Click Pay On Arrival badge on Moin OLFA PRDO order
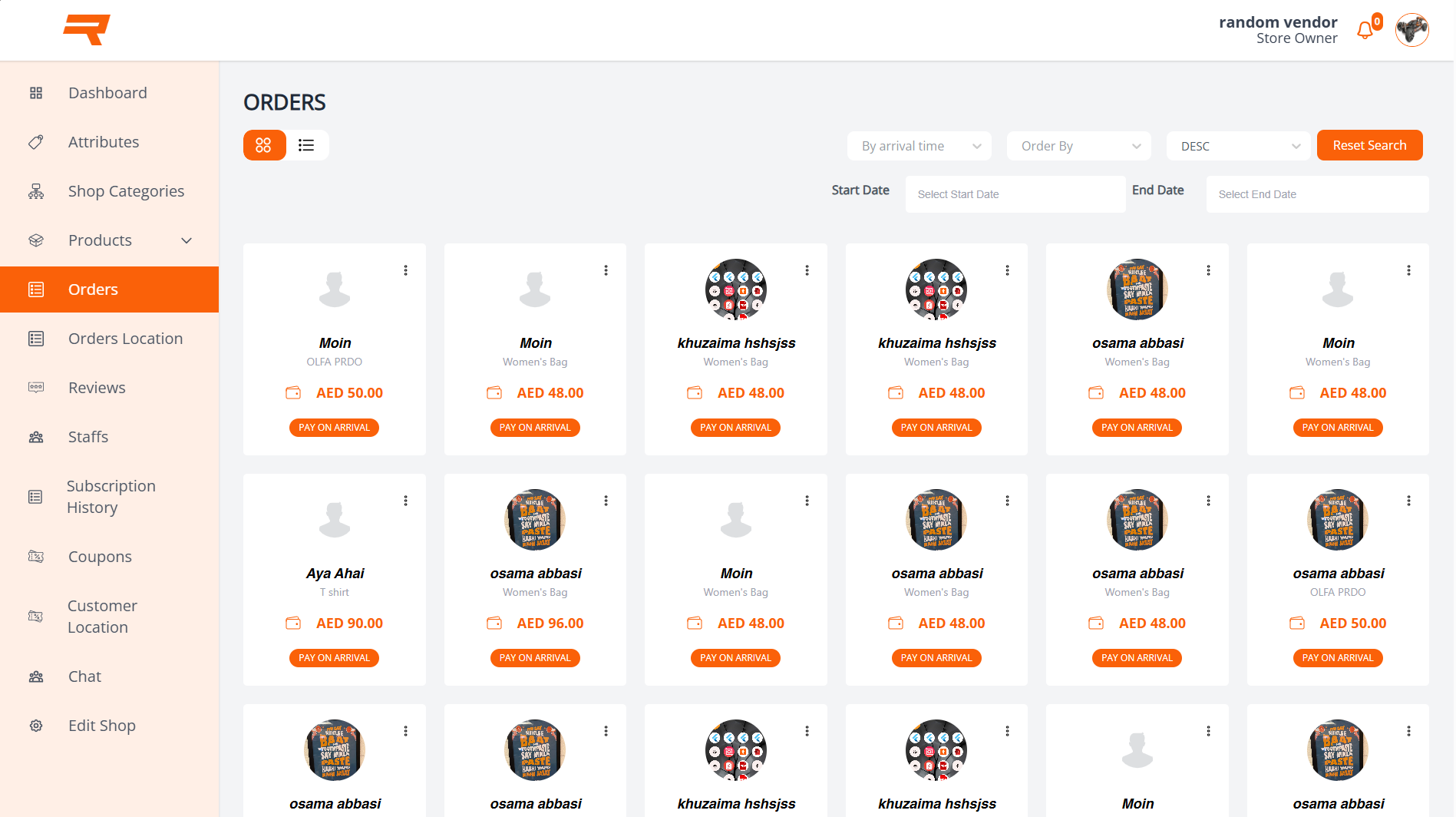 click(x=335, y=428)
